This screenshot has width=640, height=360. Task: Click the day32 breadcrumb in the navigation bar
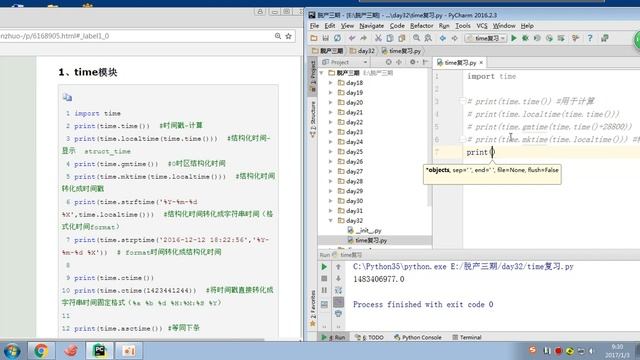pos(362,51)
